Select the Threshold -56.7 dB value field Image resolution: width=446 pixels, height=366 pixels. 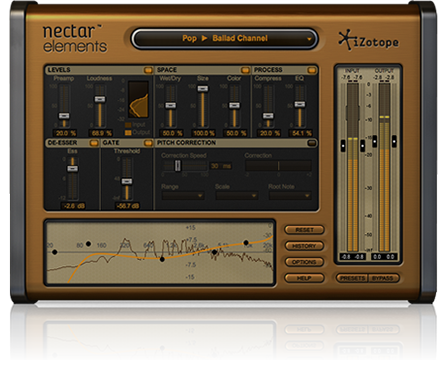[x=128, y=206]
